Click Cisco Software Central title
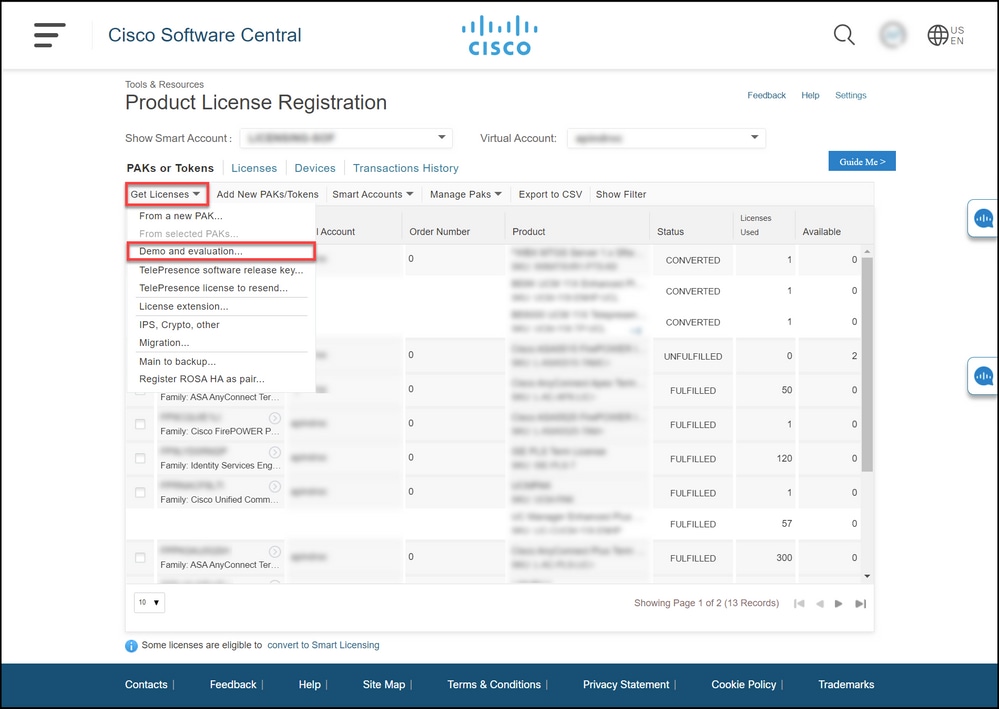Image resolution: width=999 pixels, height=709 pixels. [205, 35]
